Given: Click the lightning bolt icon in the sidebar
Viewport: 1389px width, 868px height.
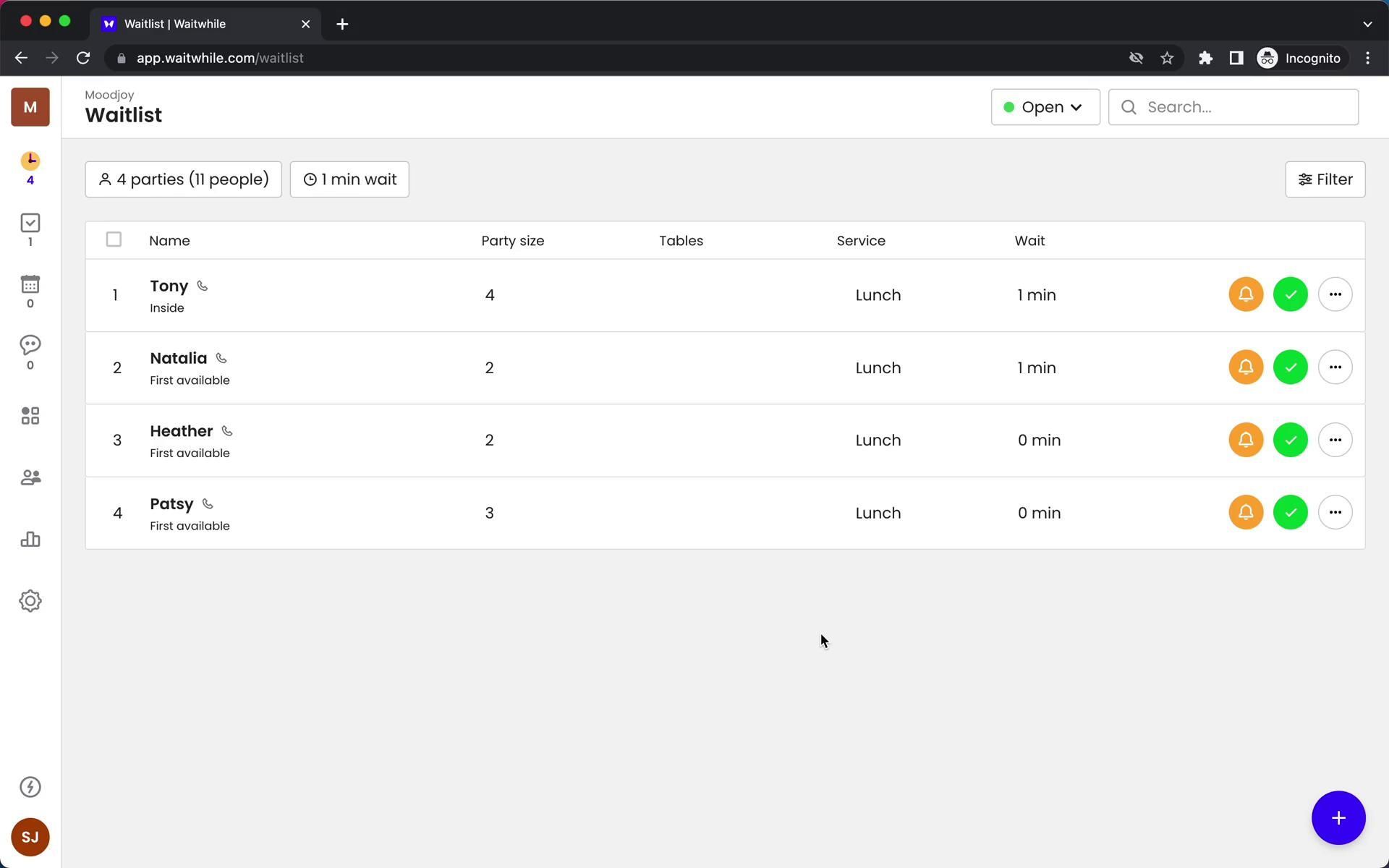Looking at the screenshot, I should tap(30, 787).
